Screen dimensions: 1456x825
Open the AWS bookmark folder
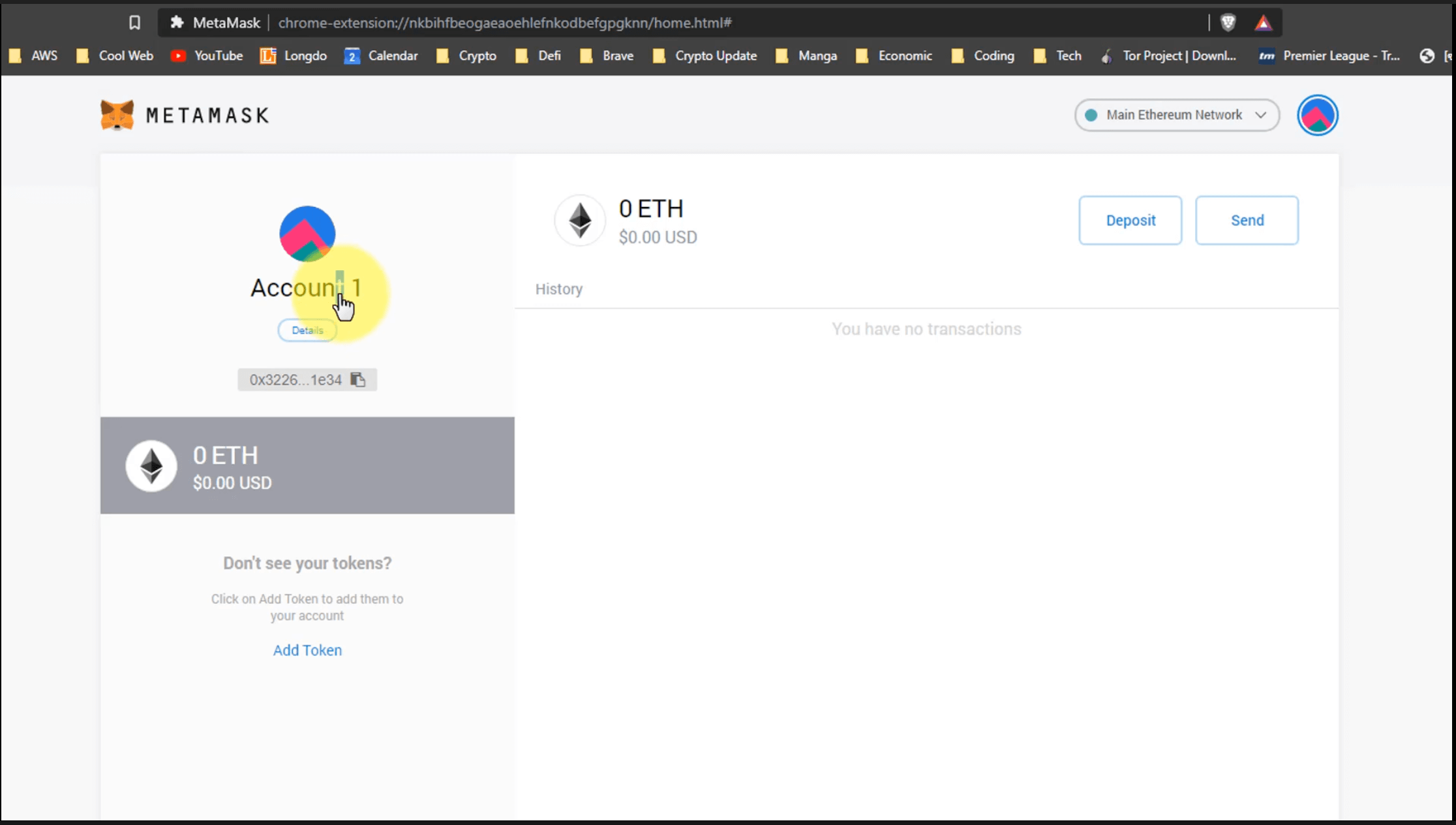pos(33,56)
